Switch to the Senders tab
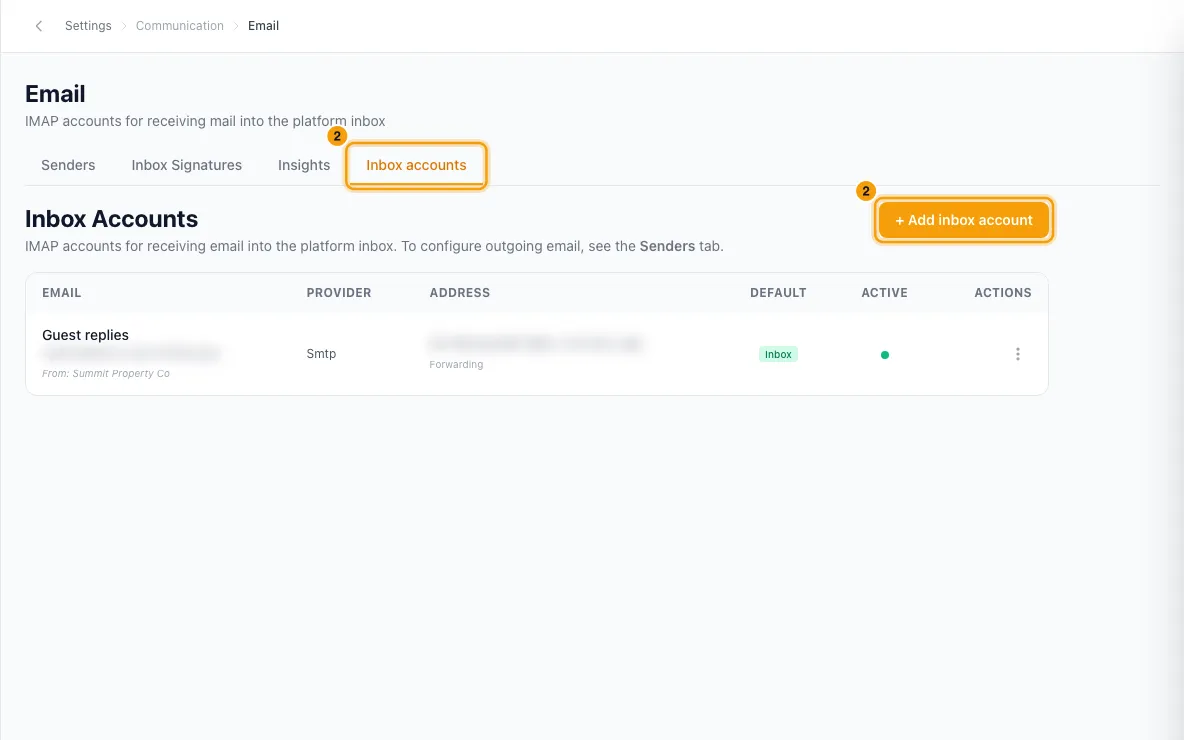The height and width of the screenshot is (740, 1184). pos(68,165)
